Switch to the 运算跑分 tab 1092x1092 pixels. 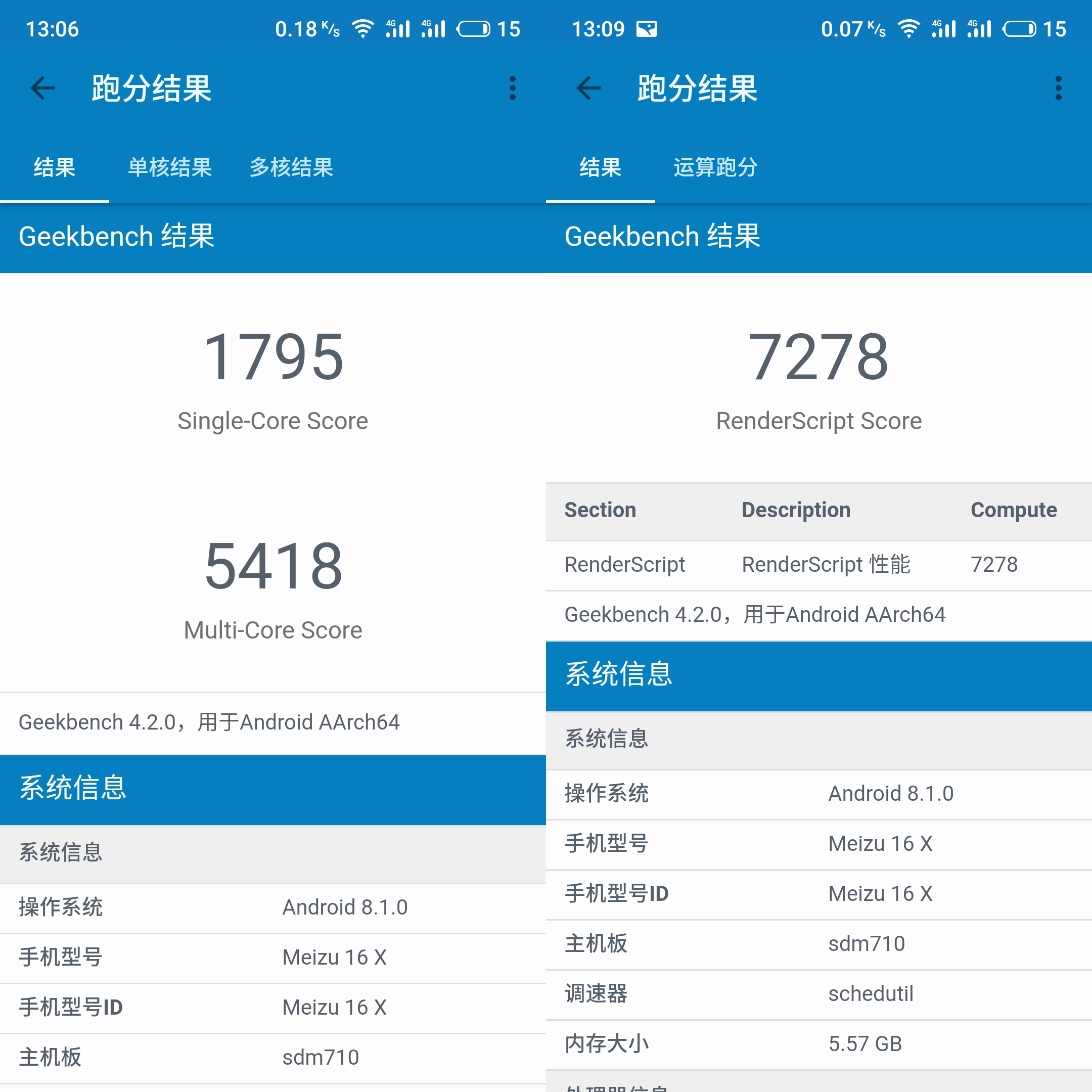click(715, 167)
